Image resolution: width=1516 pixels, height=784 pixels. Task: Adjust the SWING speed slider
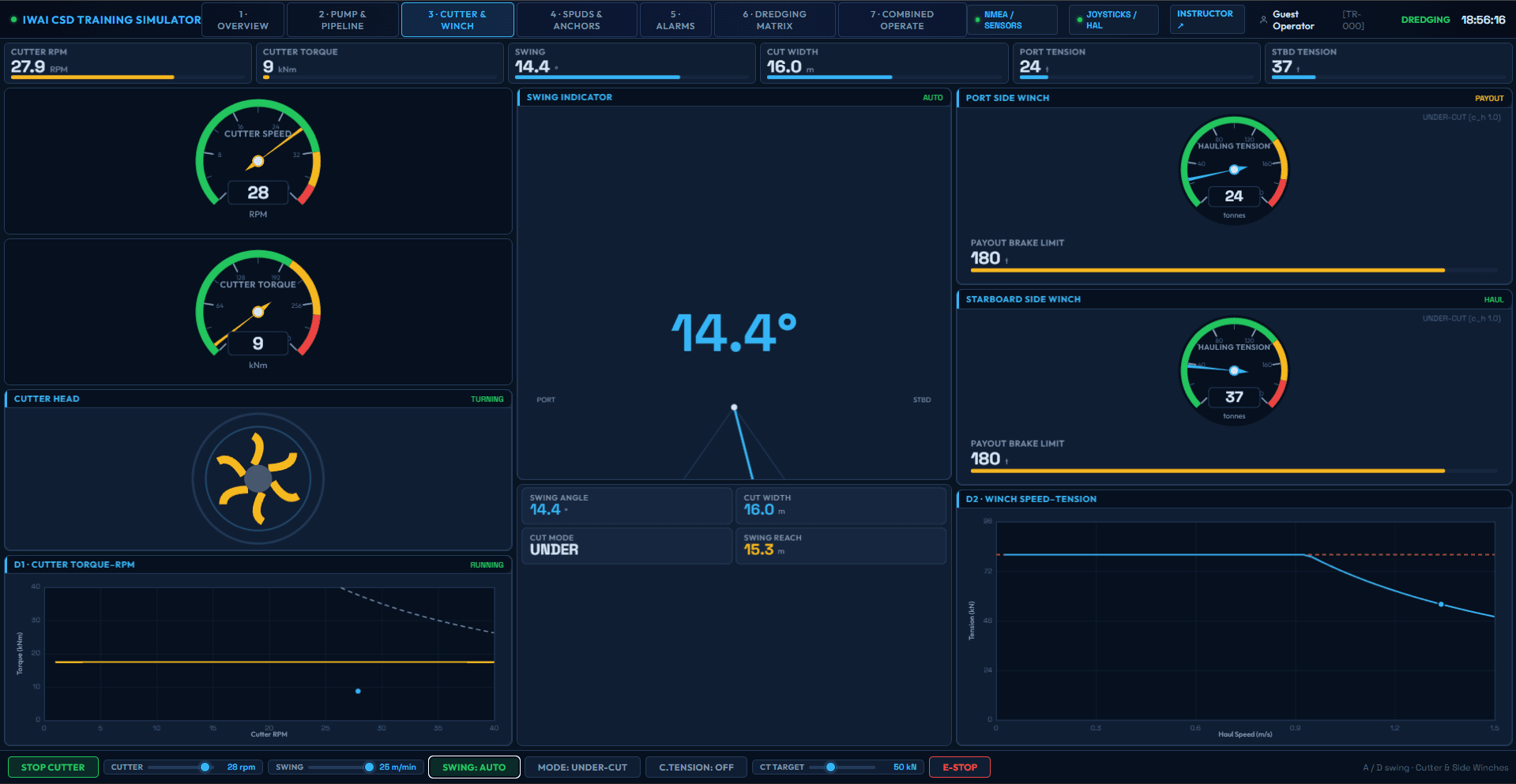click(341, 767)
